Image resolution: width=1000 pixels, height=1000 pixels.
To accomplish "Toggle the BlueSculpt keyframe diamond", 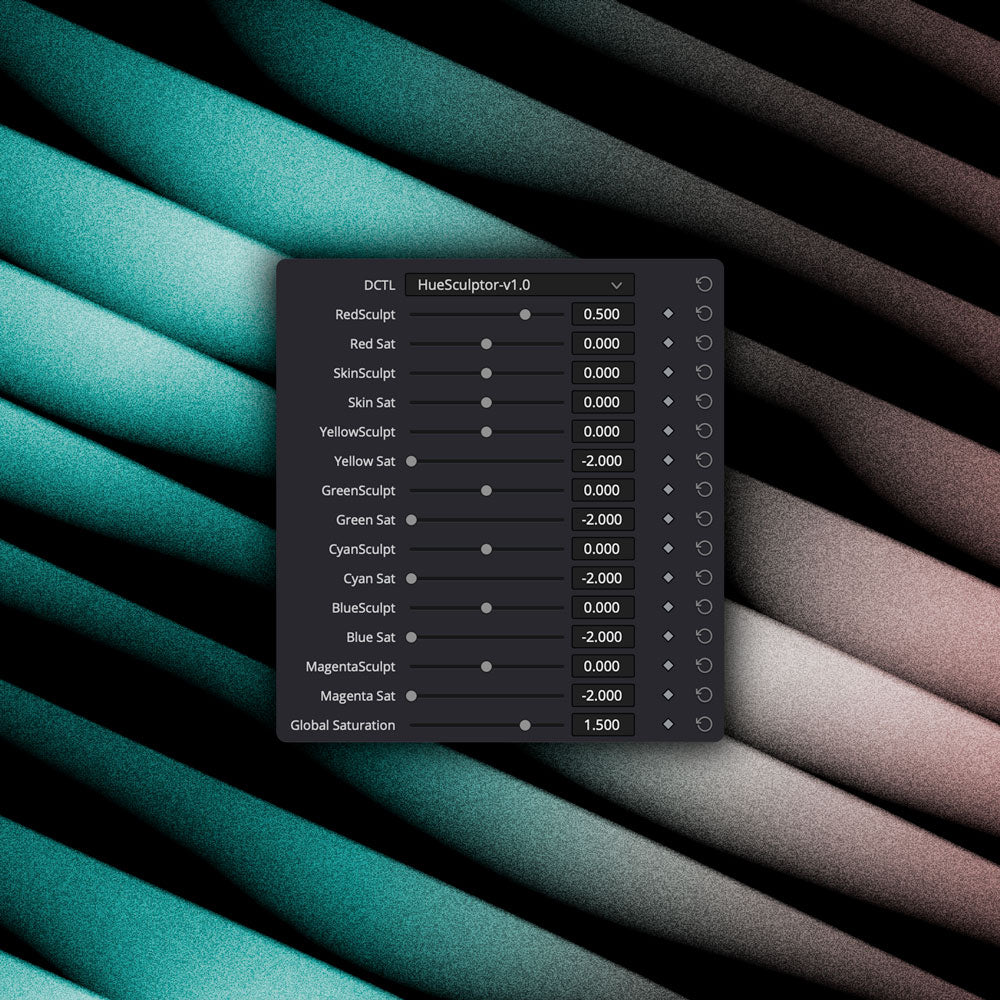I will click(x=668, y=607).
